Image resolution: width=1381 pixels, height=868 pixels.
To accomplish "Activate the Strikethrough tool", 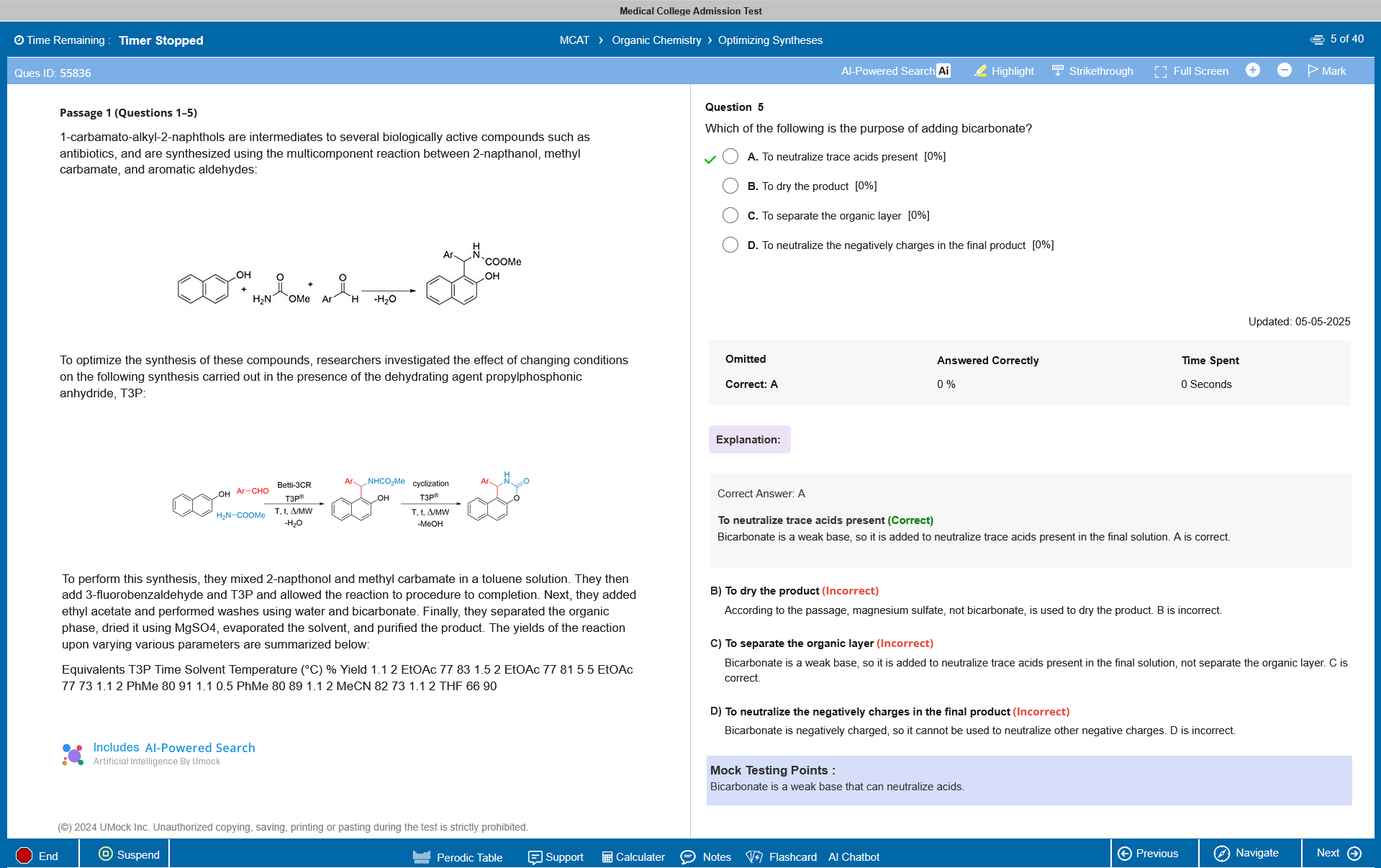I will click(x=1092, y=71).
